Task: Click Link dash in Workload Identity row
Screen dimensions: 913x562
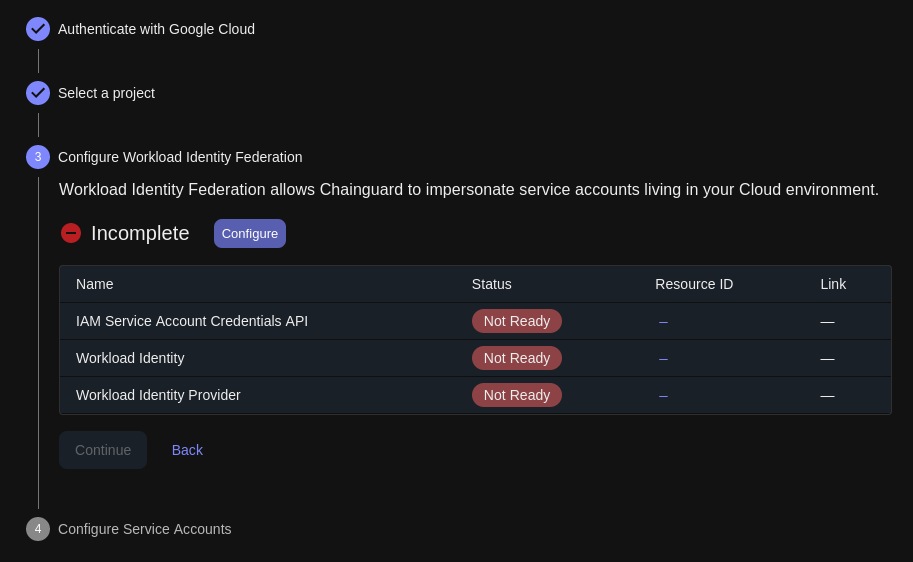Action: coord(827,359)
